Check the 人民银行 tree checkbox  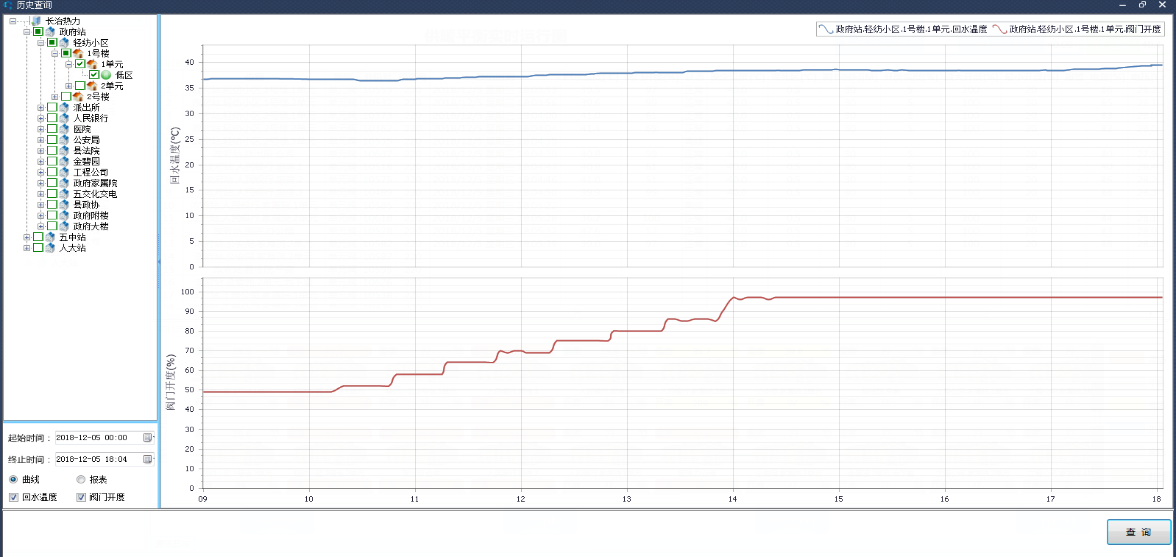click(52, 118)
